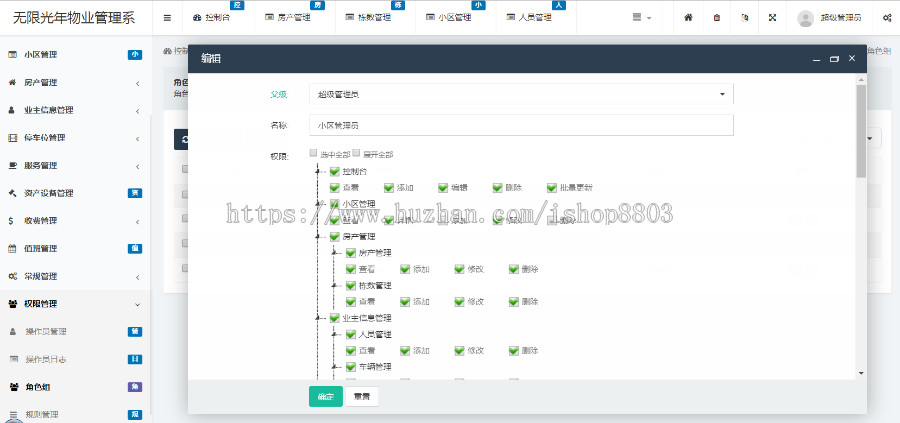
Task: Click the 确定 confirm button
Action: [x=325, y=396]
